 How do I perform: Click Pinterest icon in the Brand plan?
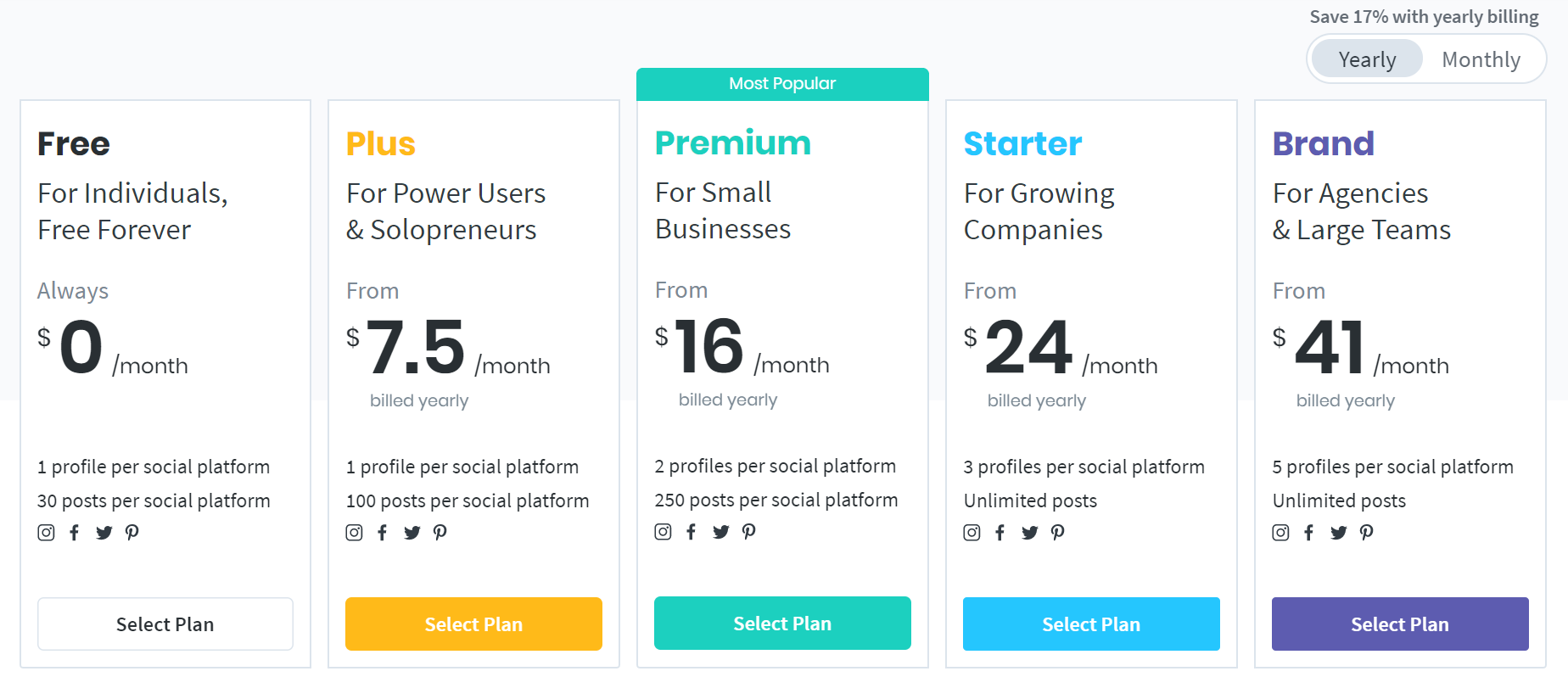pyautogui.click(x=1366, y=533)
